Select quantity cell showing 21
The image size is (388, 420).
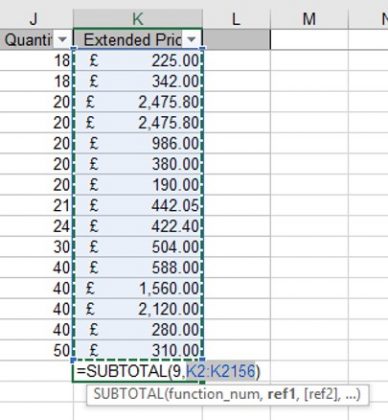point(36,205)
